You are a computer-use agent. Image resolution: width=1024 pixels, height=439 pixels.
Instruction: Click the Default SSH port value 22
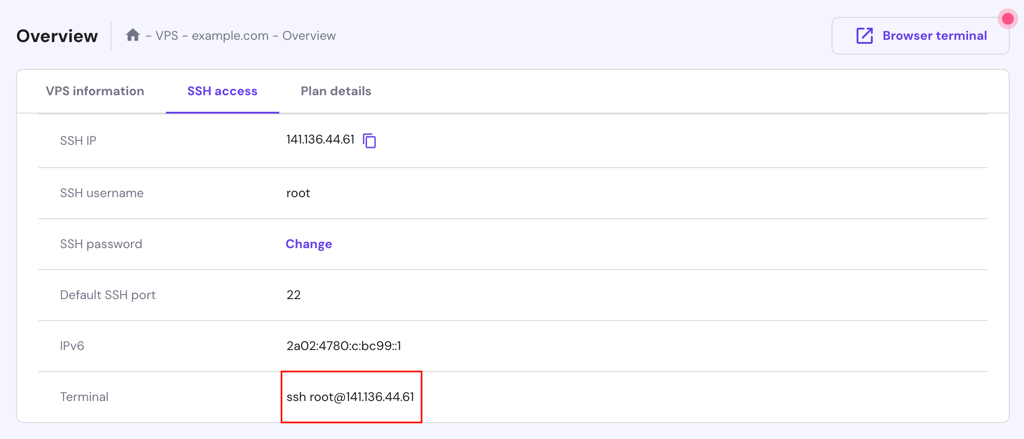point(293,295)
